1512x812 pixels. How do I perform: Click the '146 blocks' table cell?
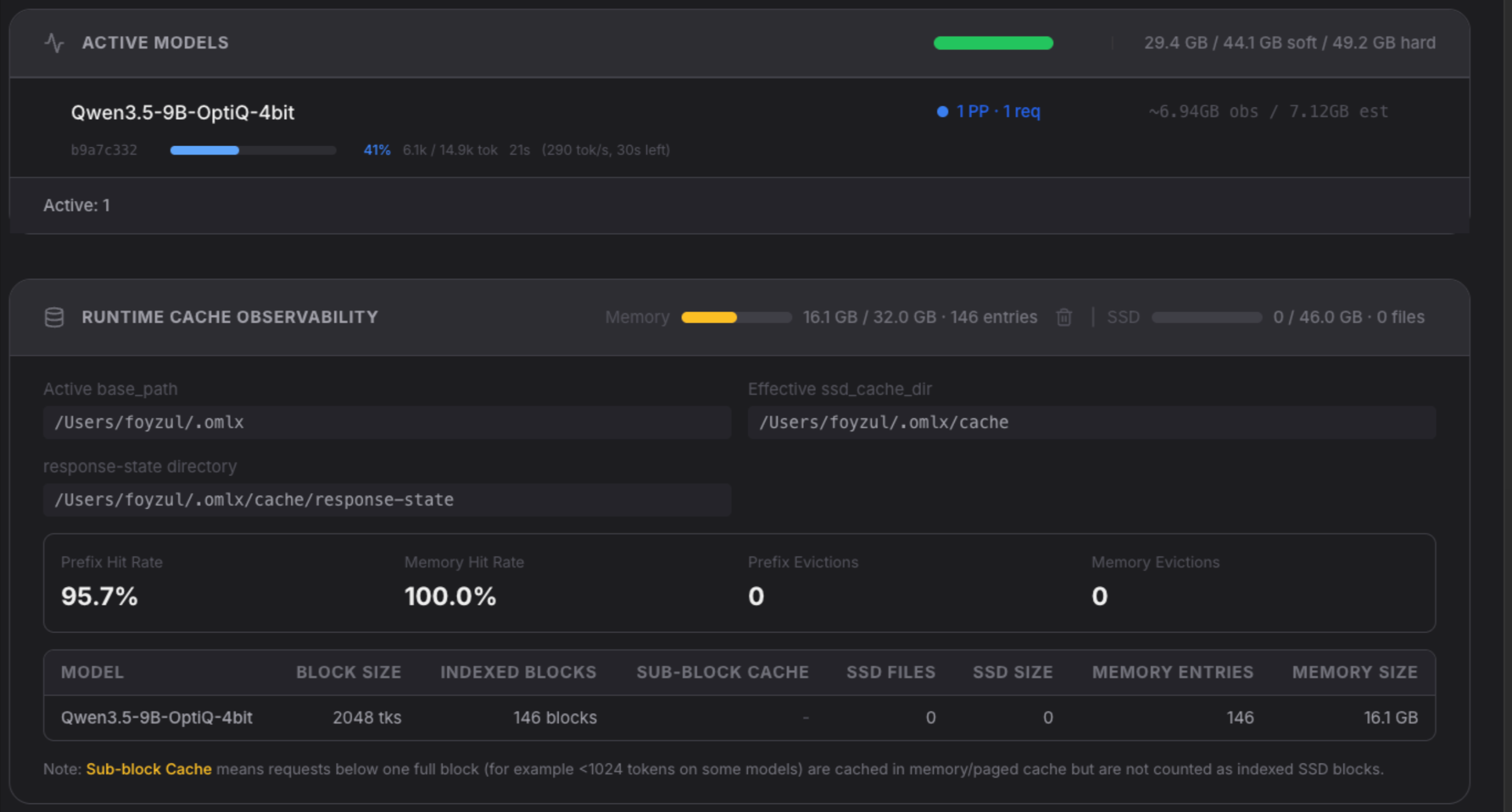[555, 717]
